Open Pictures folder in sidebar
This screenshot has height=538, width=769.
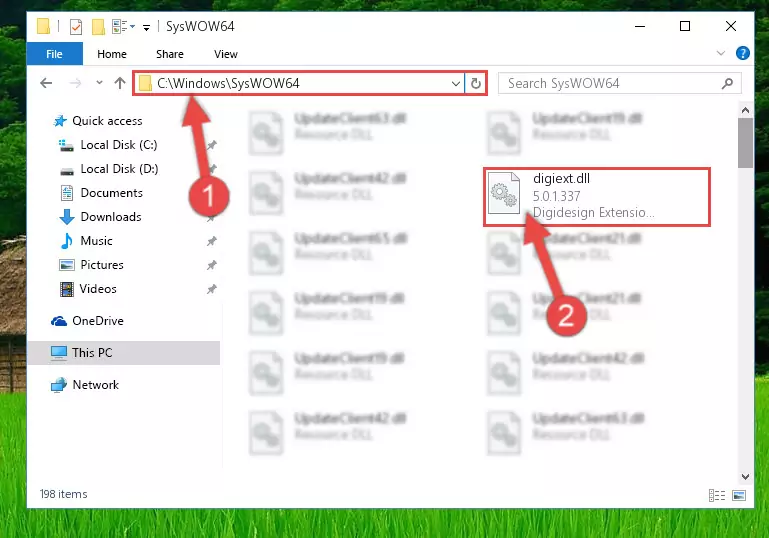[x=102, y=265]
